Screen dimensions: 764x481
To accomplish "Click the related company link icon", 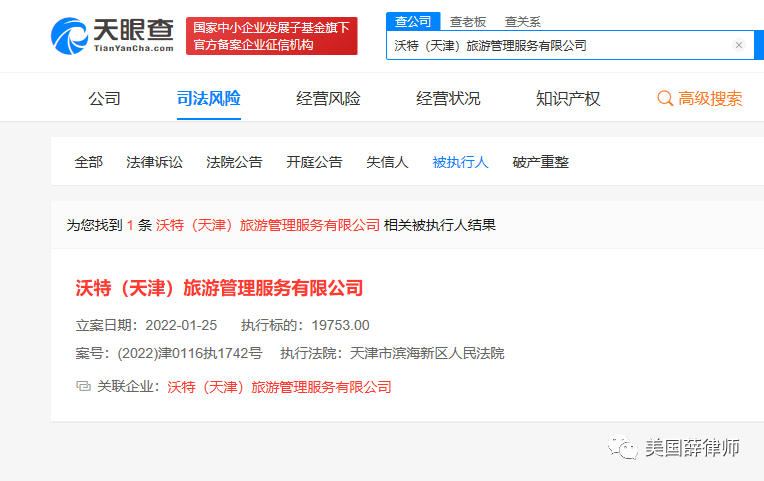I will pyautogui.click(x=83, y=386).
